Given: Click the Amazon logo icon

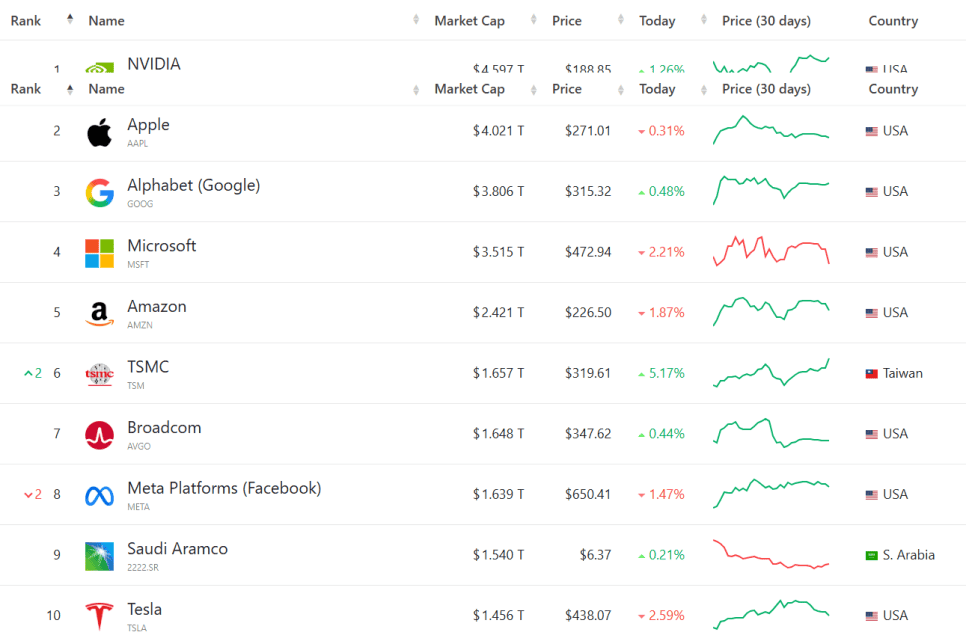Looking at the screenshot, I should tap(99, 314).
